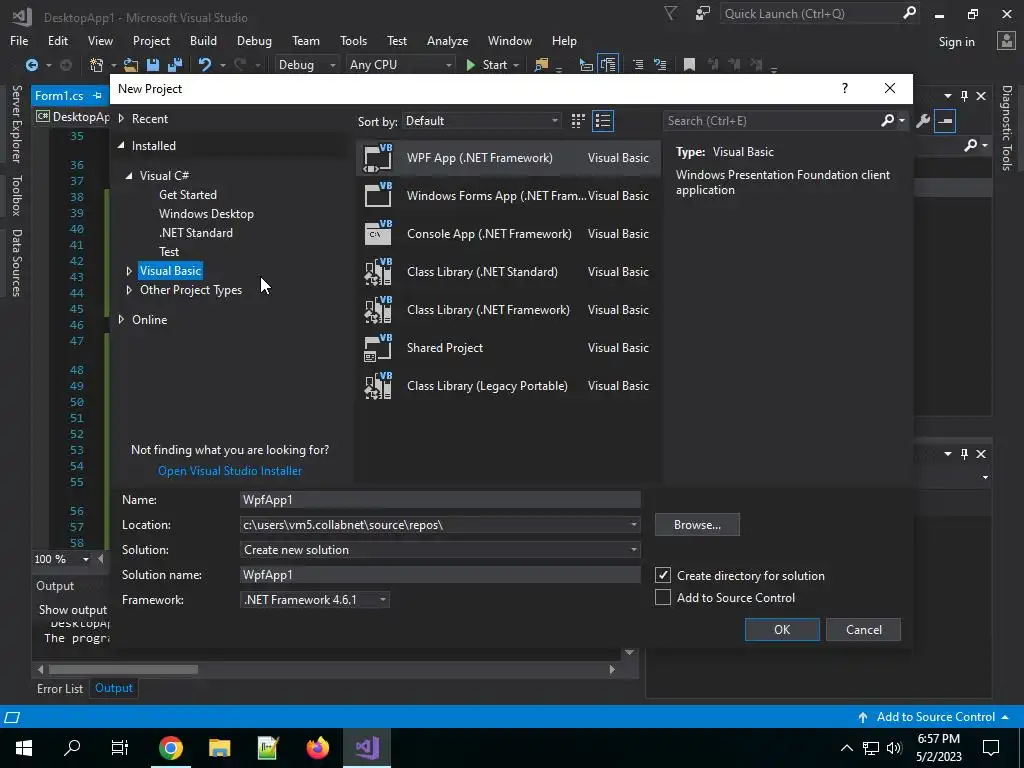Click the Save floppy disk icon

pos(153,65)
